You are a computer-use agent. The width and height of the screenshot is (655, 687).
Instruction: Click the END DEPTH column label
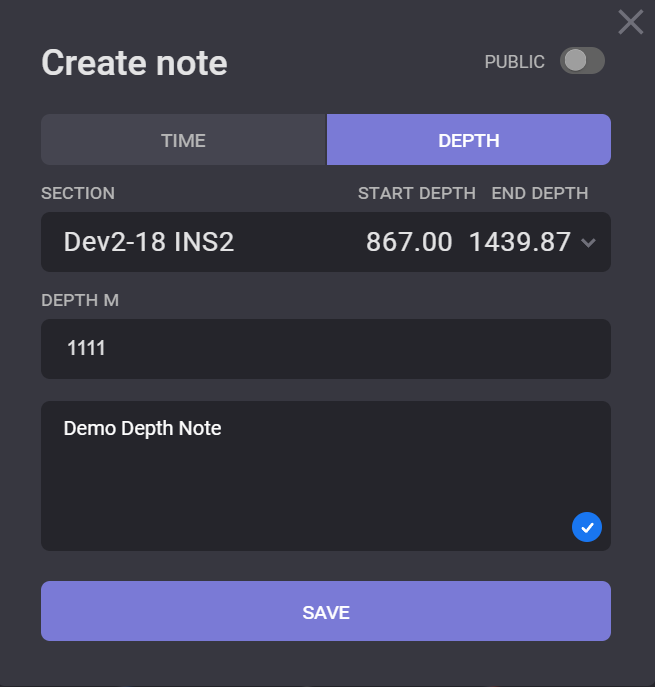click(x=539, y=193)
